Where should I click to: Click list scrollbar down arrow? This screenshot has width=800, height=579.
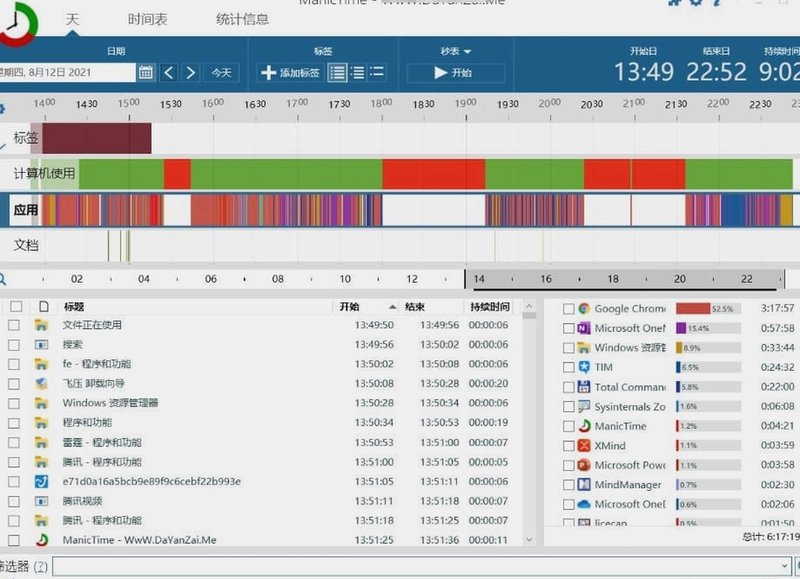[x=529, y=539]
